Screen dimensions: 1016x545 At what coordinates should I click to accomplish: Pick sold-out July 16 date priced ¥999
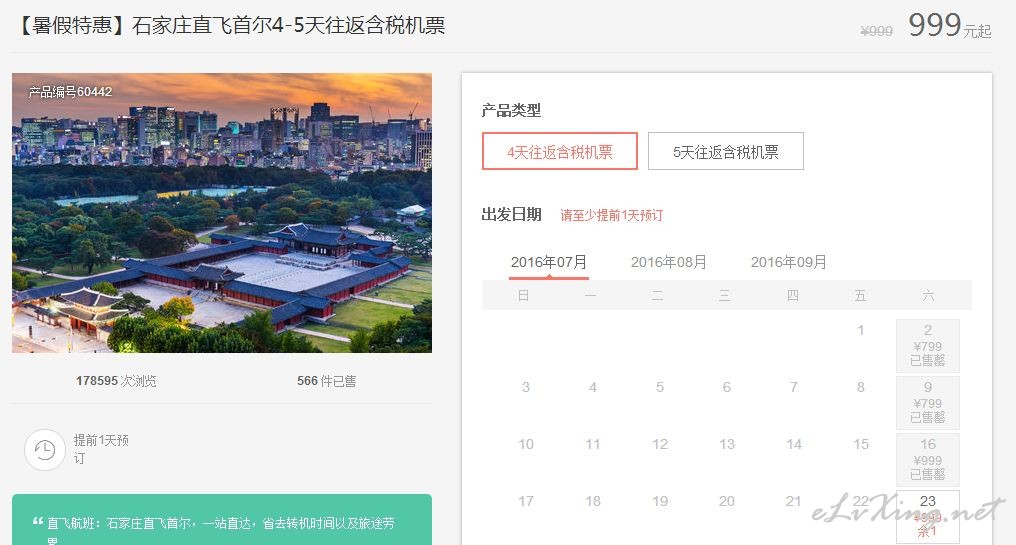pyautogui.click(x=928, y=459)
